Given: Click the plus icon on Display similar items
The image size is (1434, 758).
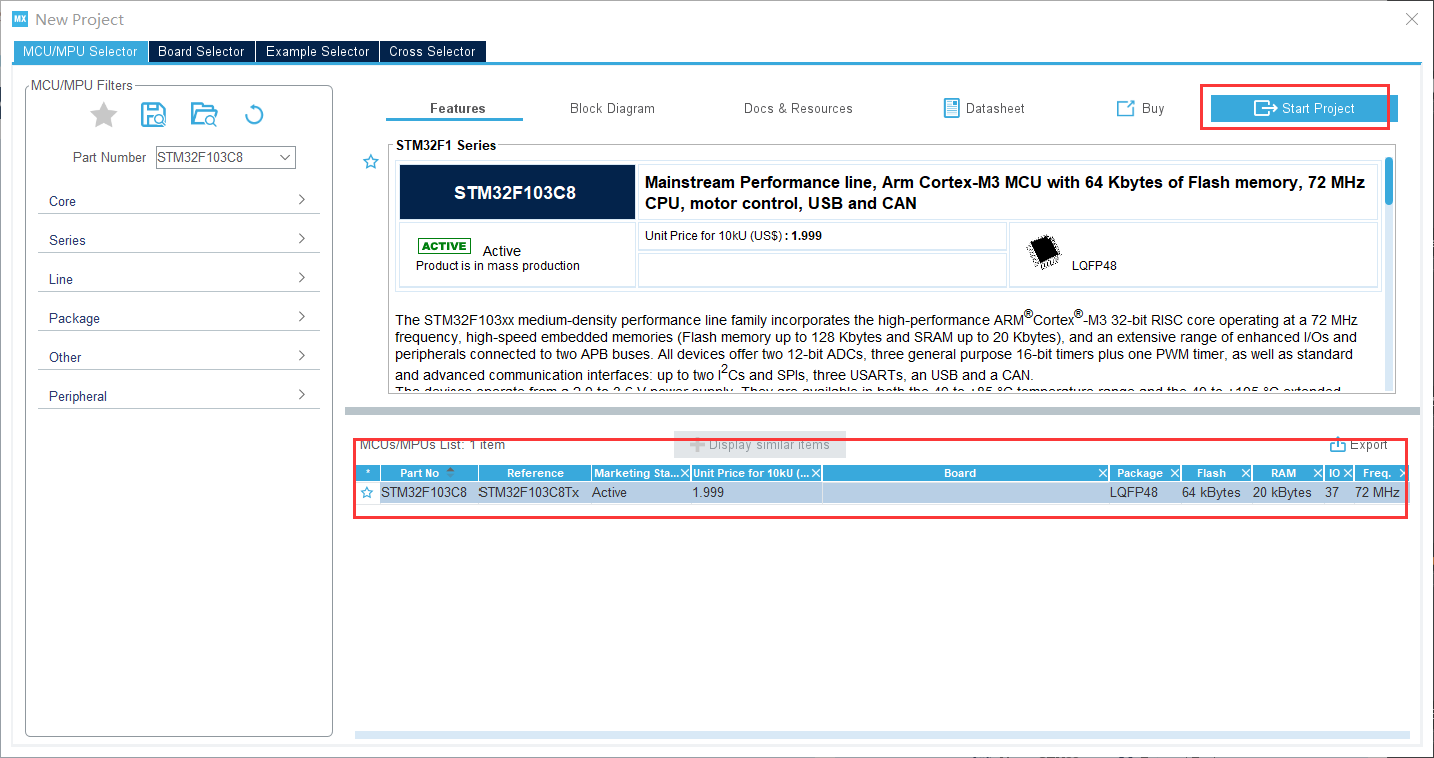Looking at the screenshot, I should pyautogui.click(x=698, y=445).
